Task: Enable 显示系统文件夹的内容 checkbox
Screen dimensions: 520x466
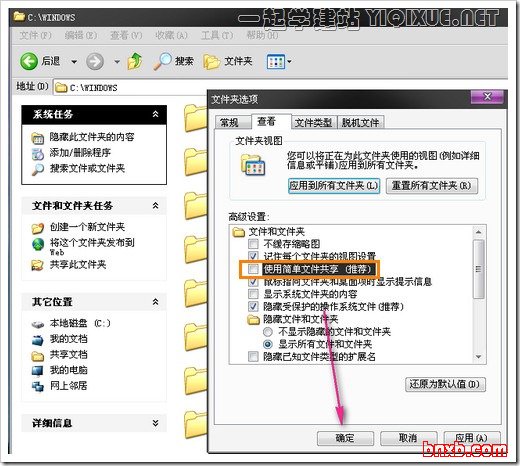Action: pos(253,294)
